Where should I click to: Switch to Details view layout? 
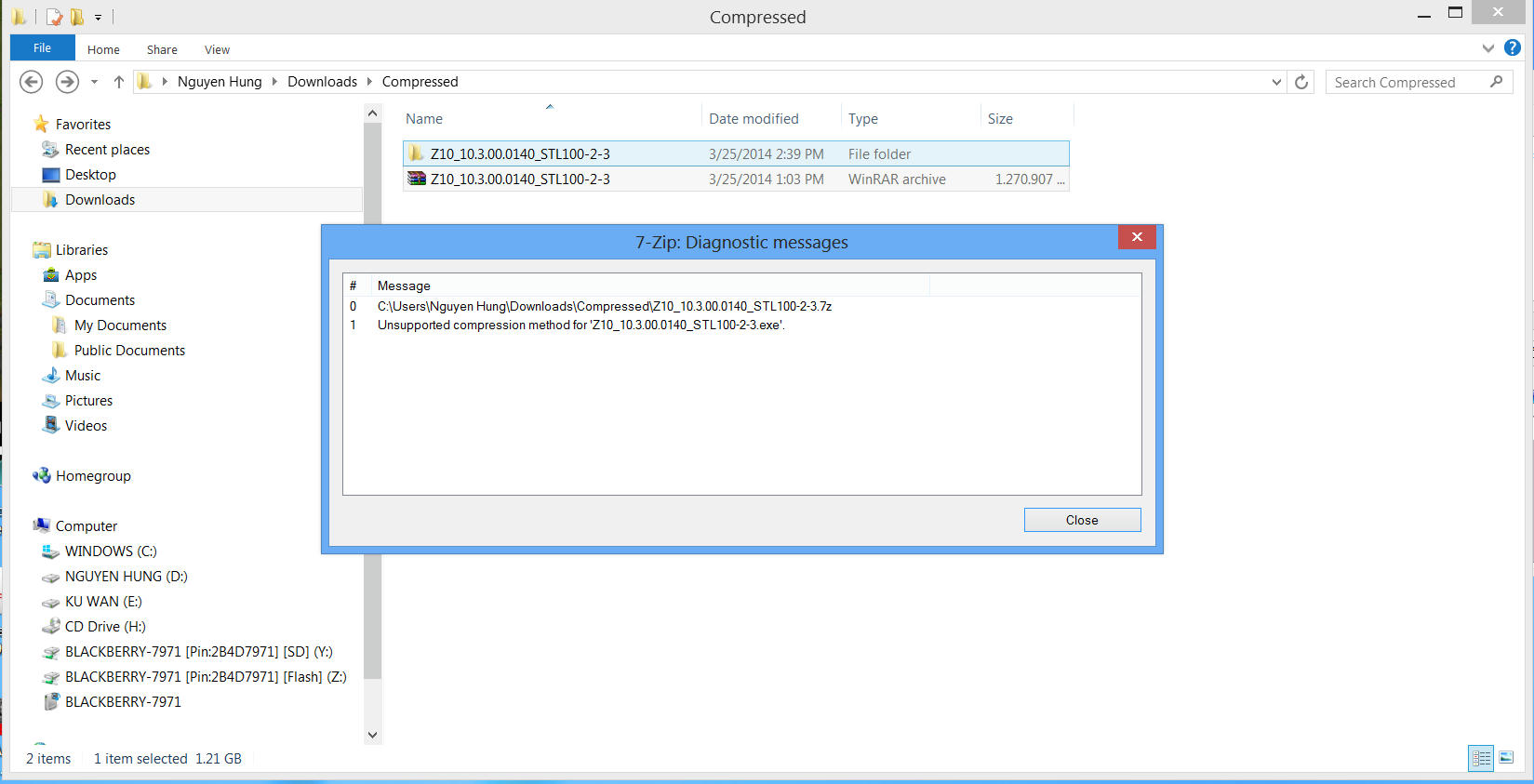1481,758
